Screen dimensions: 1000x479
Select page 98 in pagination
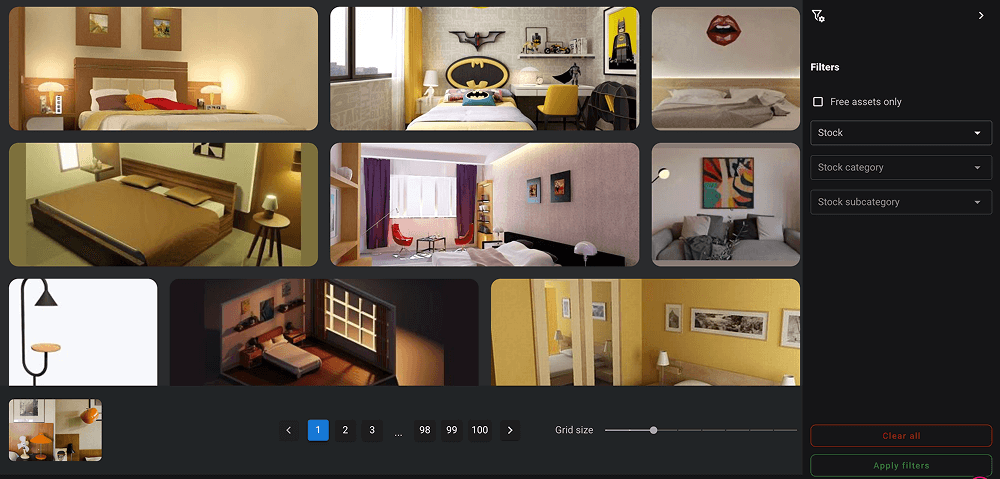pos(425,430)
